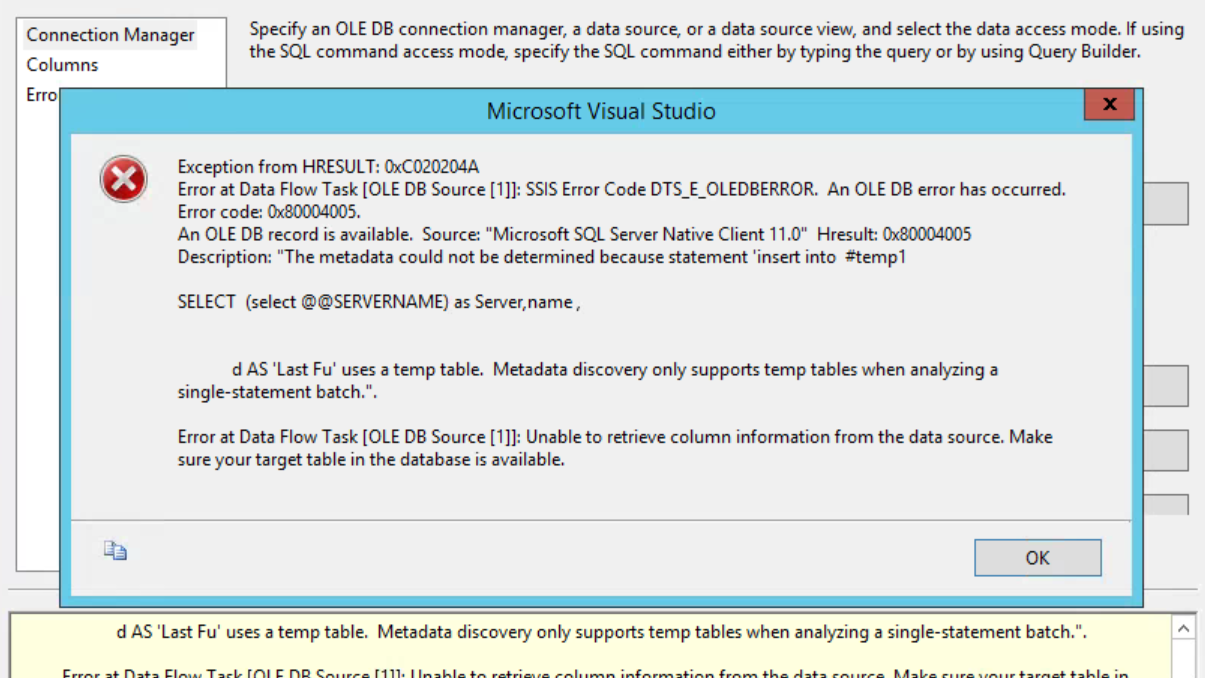The width and height of the screenshot is (1205, 678).
Task: Click the OLE DB connection description text
Action: coord(716,41)
